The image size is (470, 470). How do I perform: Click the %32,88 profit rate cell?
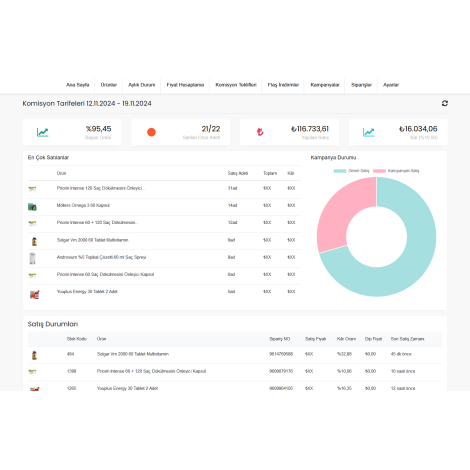(344, 354)
